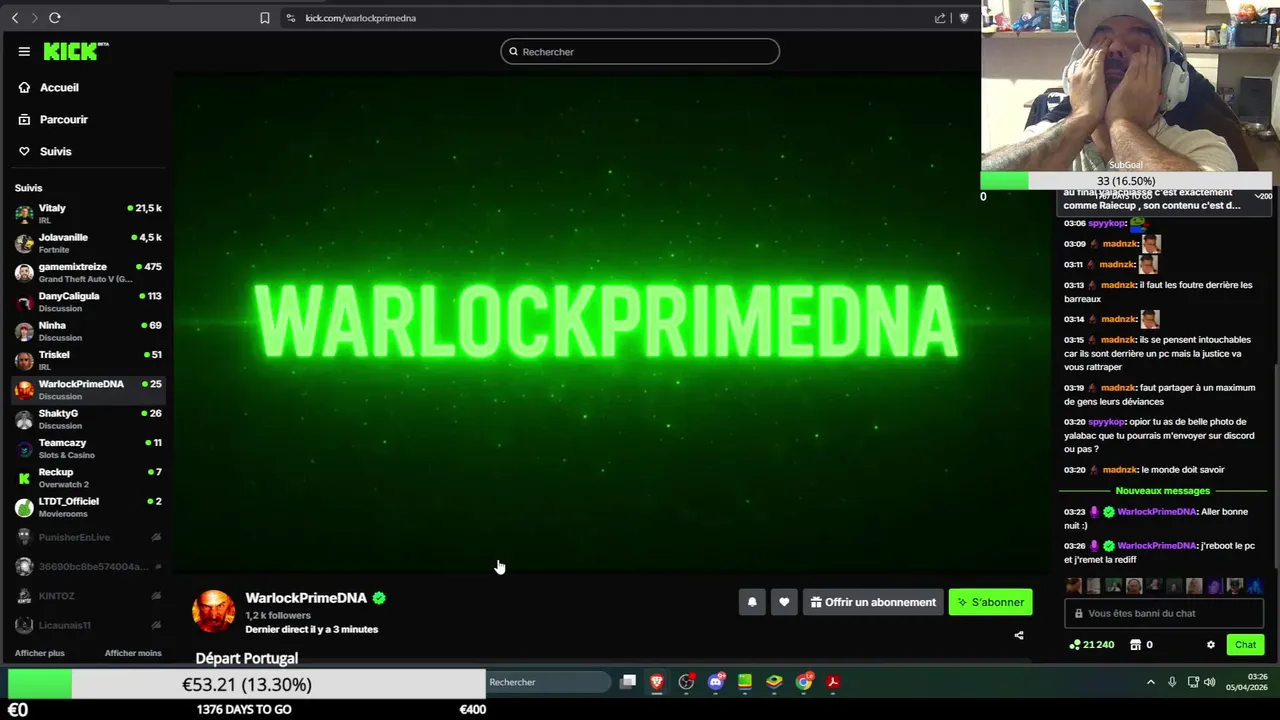Click the green Chat button
1280x720 pixels.
1245,645
